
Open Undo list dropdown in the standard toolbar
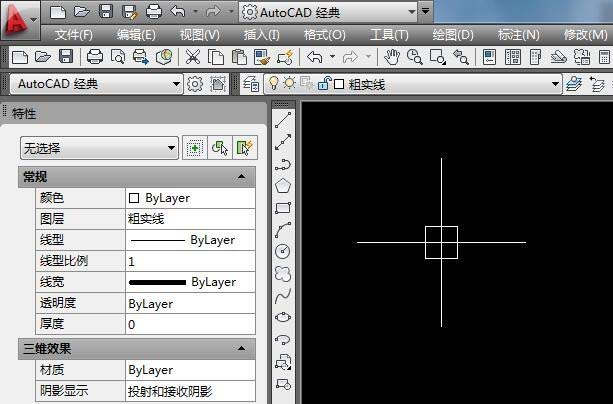tap(332, 57)
